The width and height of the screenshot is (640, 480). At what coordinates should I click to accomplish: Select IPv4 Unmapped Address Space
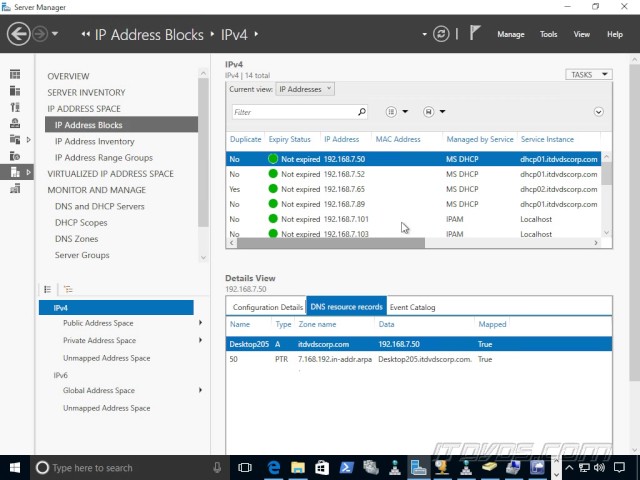coord(107,358)
